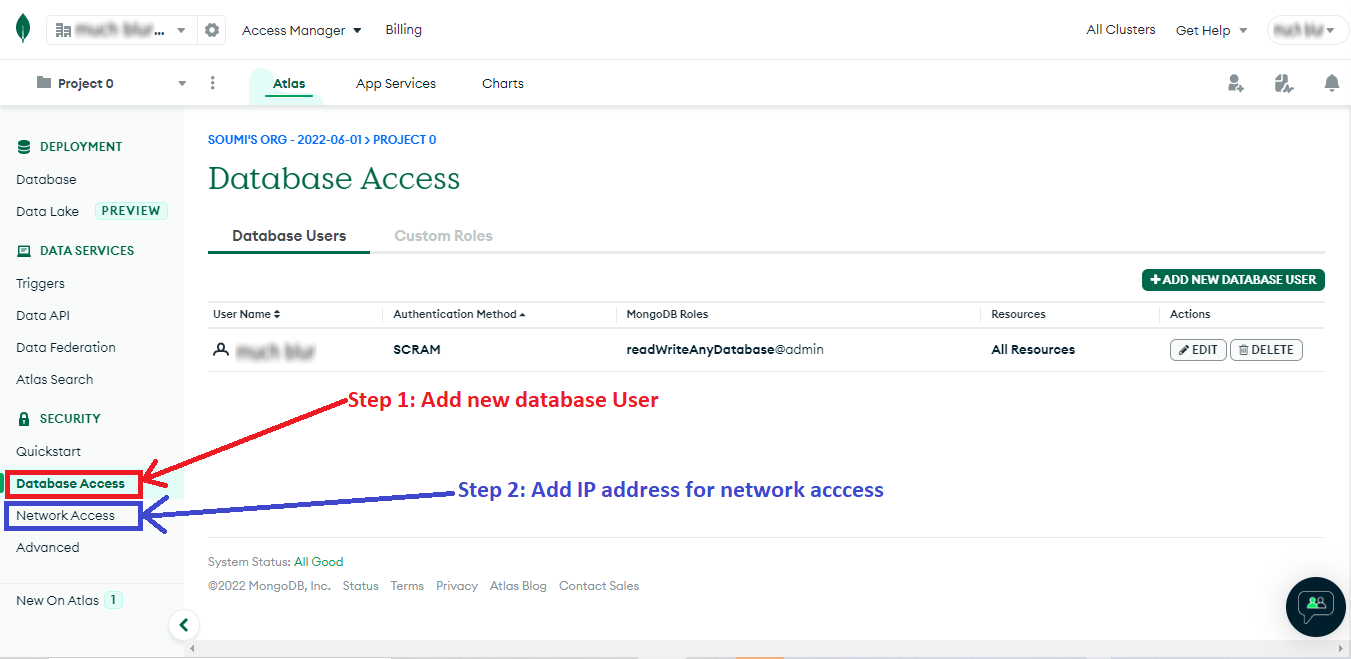Open the Project 0 selector dropdown
Screen dimensions: 1351x659
[x=181, y=83]
